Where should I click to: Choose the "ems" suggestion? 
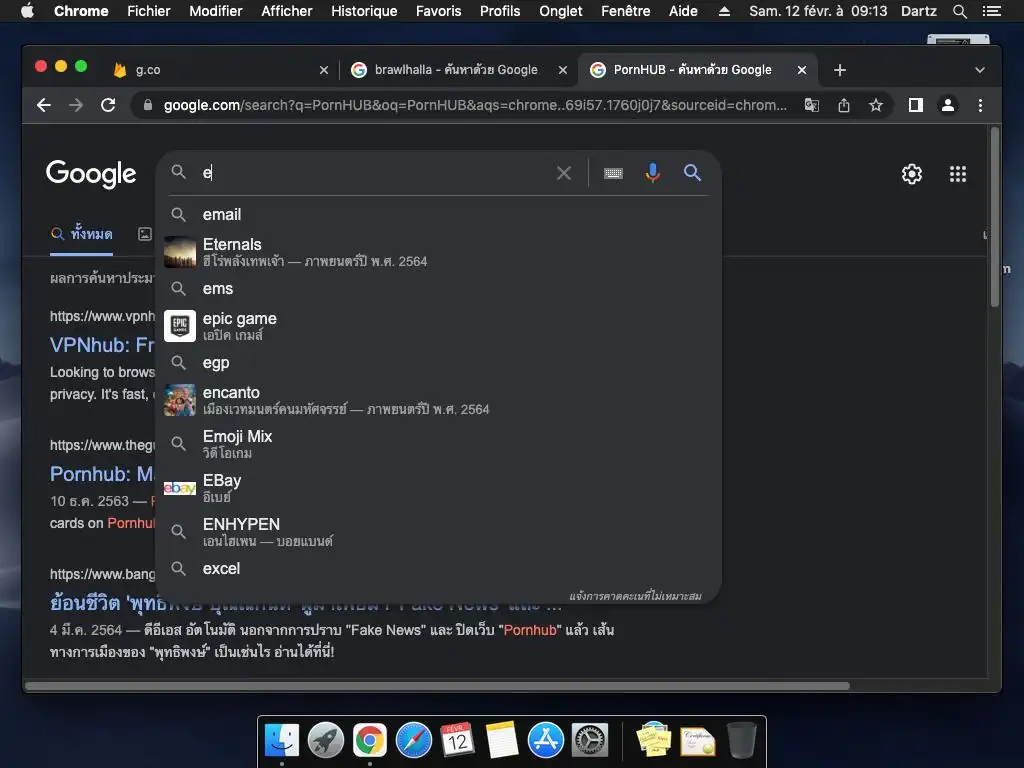pyautogui.click(x=438, y=289)
